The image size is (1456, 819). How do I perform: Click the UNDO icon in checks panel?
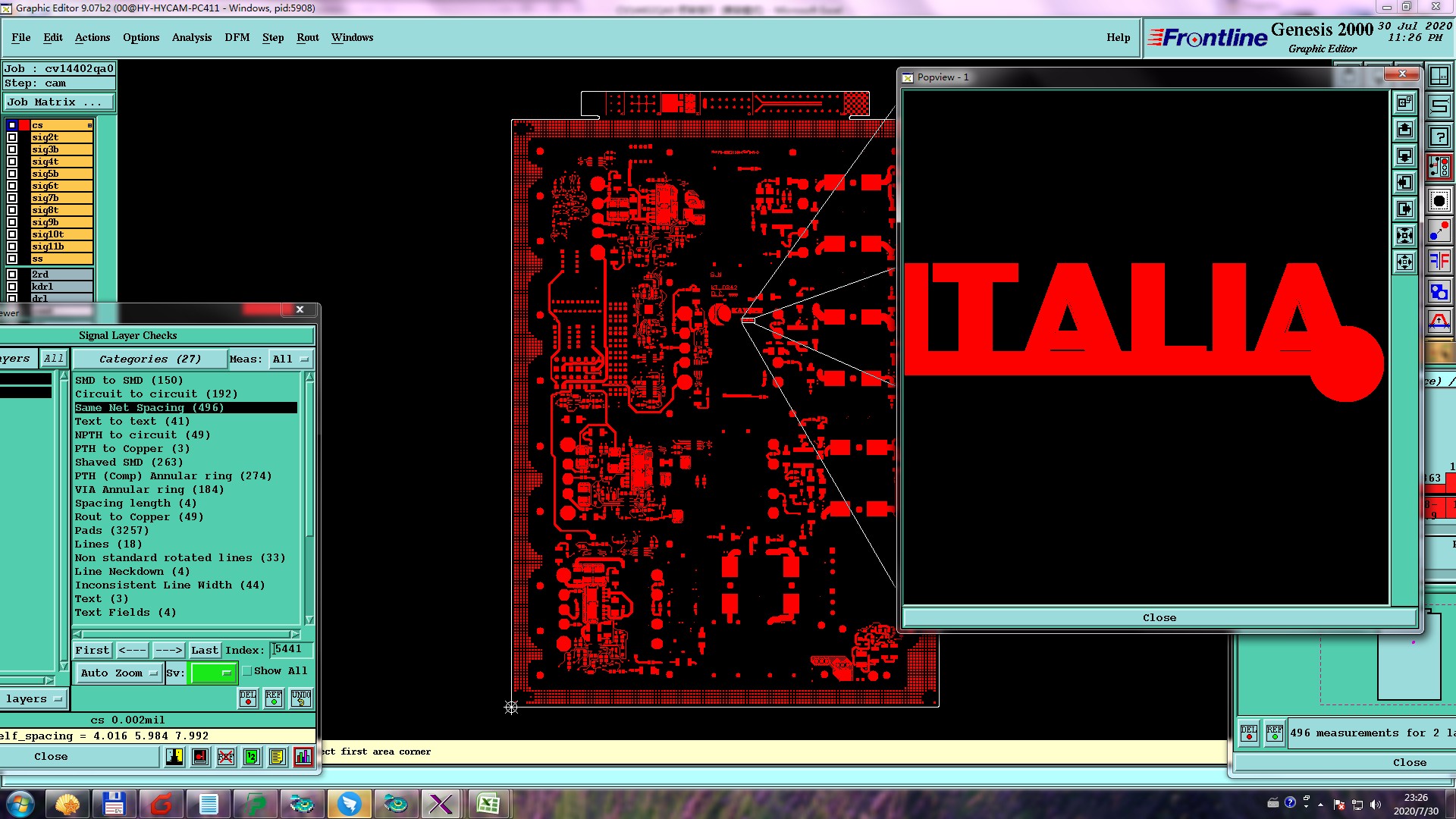pyautogui.click(x=301, y=698)
